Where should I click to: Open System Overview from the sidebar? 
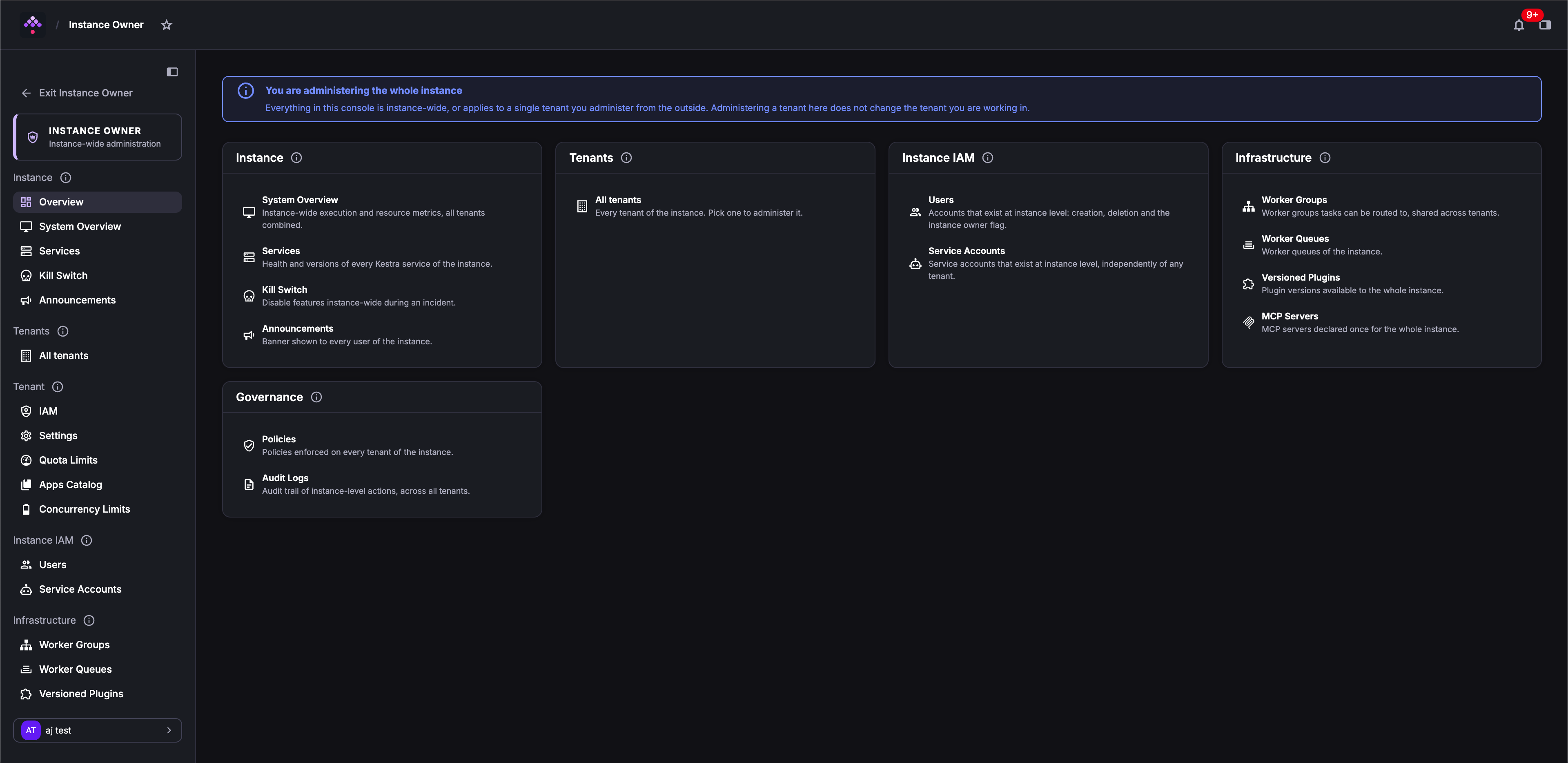click(98, 227)
